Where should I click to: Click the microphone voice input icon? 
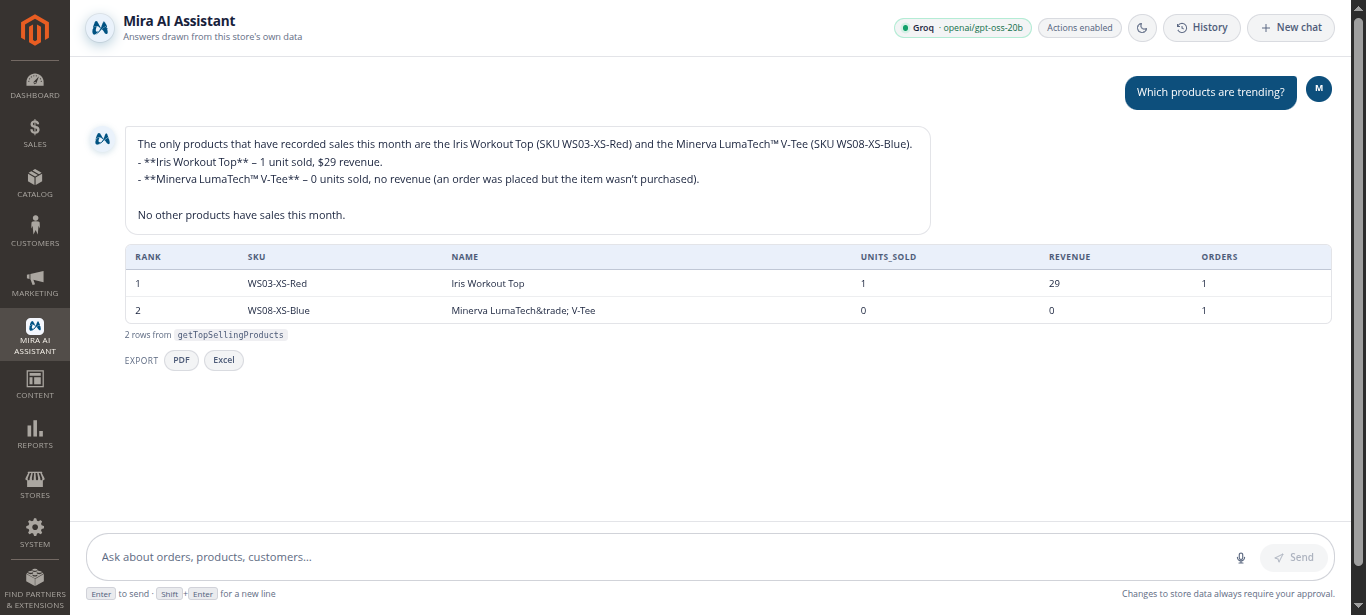tap(1241, 558)
